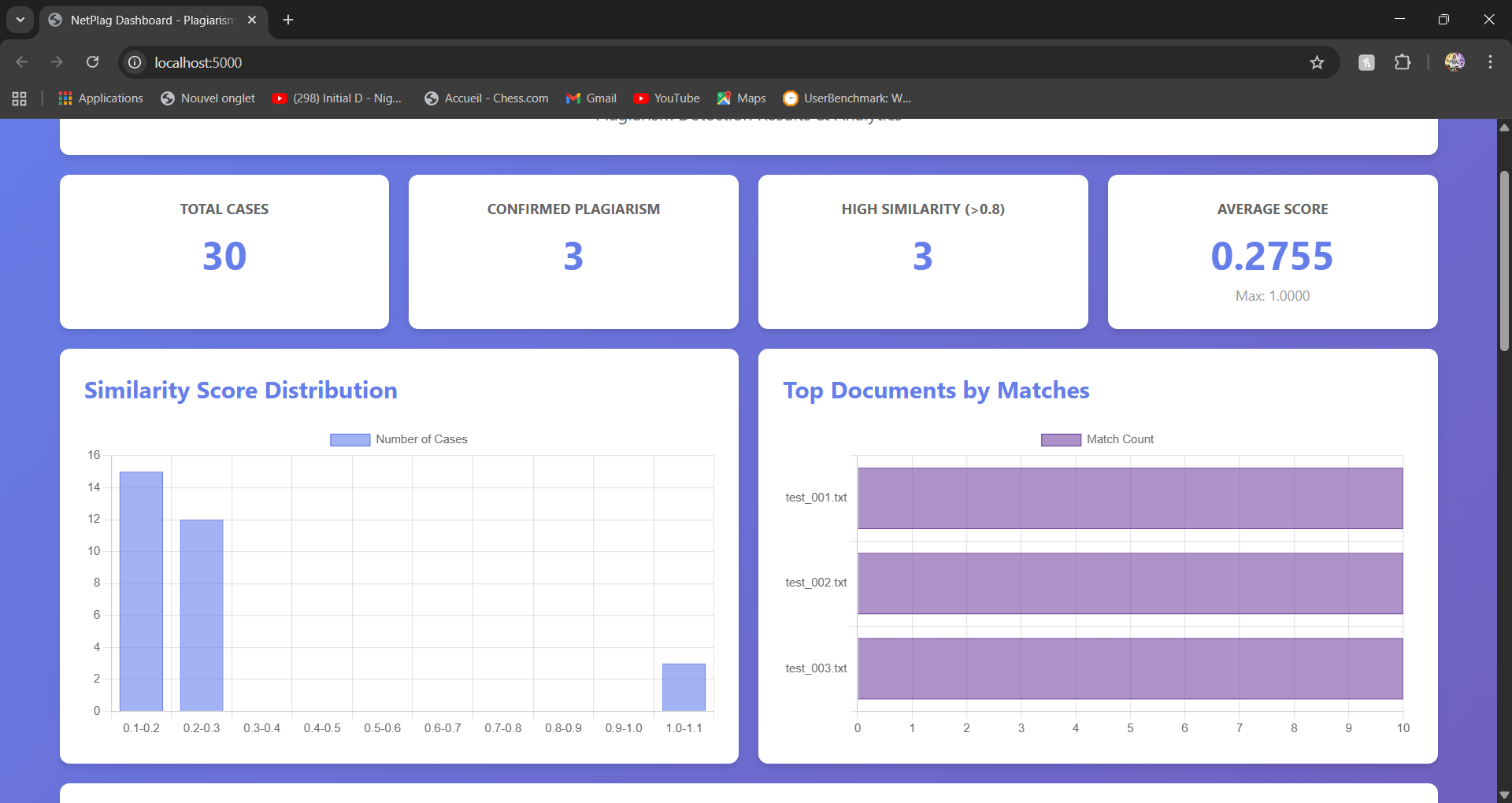The height and width of the screenshot is (803, 1512).
Task: Open the YouTube bookmark
Action: click(x=666, y=98)
